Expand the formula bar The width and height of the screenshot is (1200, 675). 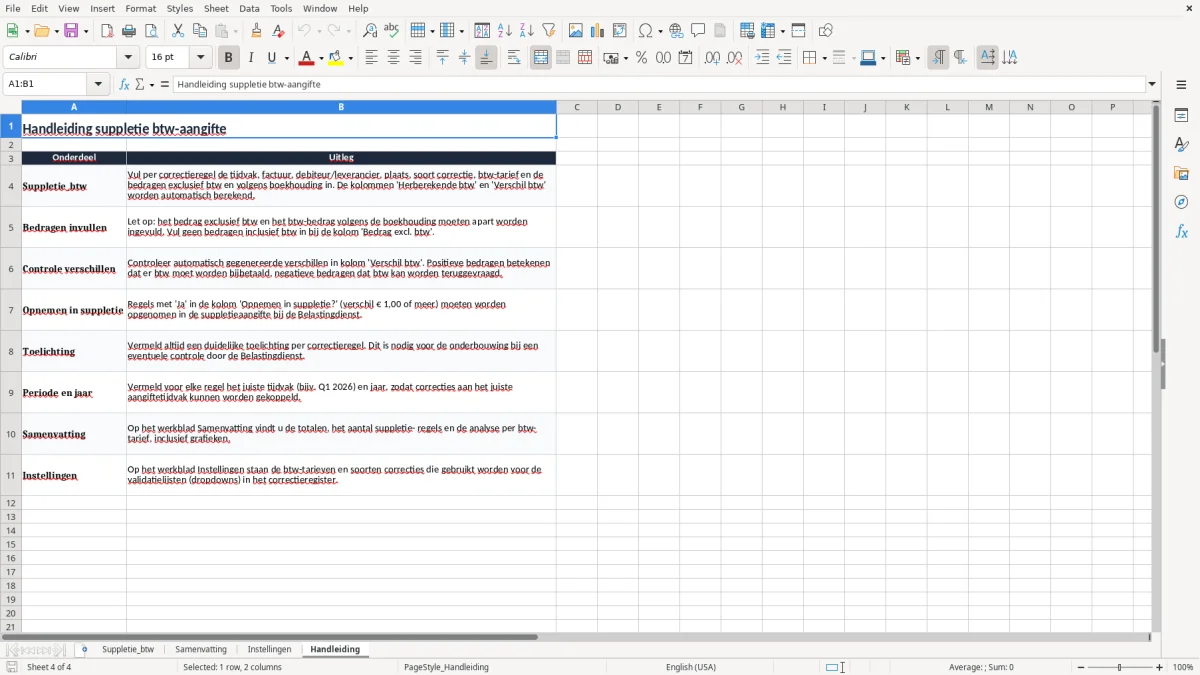pyautogui.click(x=1152, y=85)
